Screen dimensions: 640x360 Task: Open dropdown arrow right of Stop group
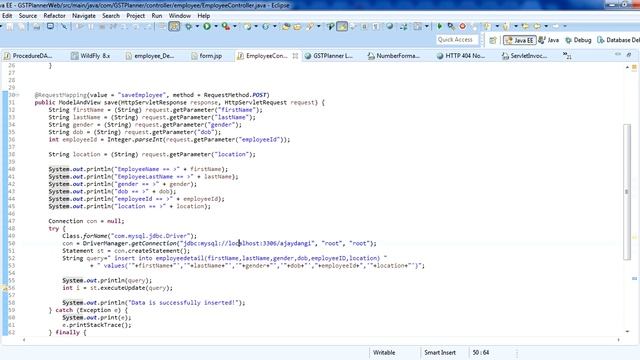coord(497,26)
